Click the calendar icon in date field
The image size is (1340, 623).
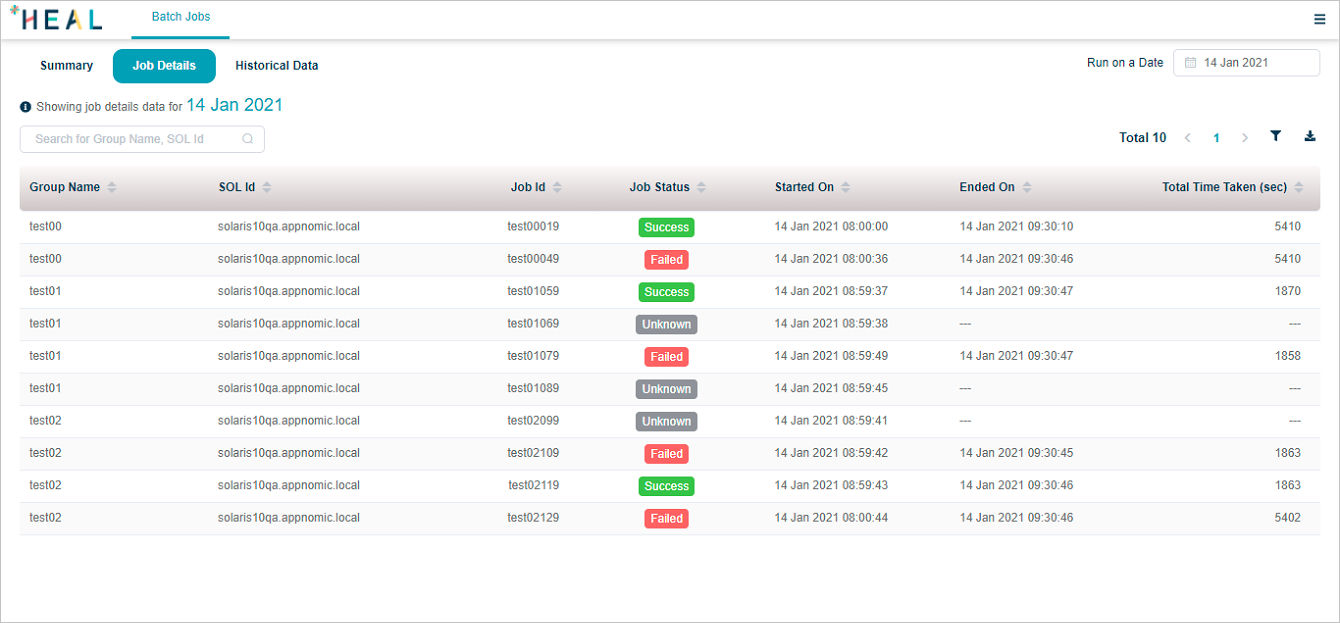pos(1190,63)
